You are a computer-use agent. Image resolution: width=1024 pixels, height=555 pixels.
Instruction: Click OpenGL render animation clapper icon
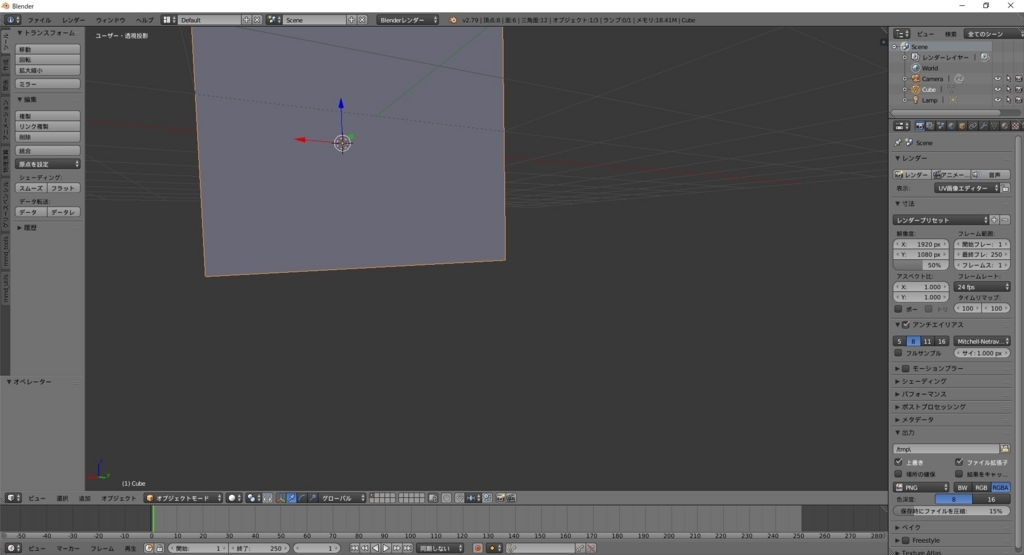coord(511,498)
